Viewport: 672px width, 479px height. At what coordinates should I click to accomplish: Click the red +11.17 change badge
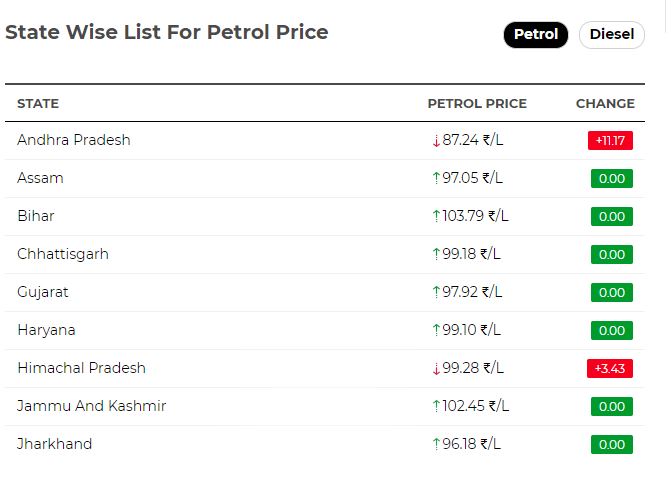click(610, 141)
